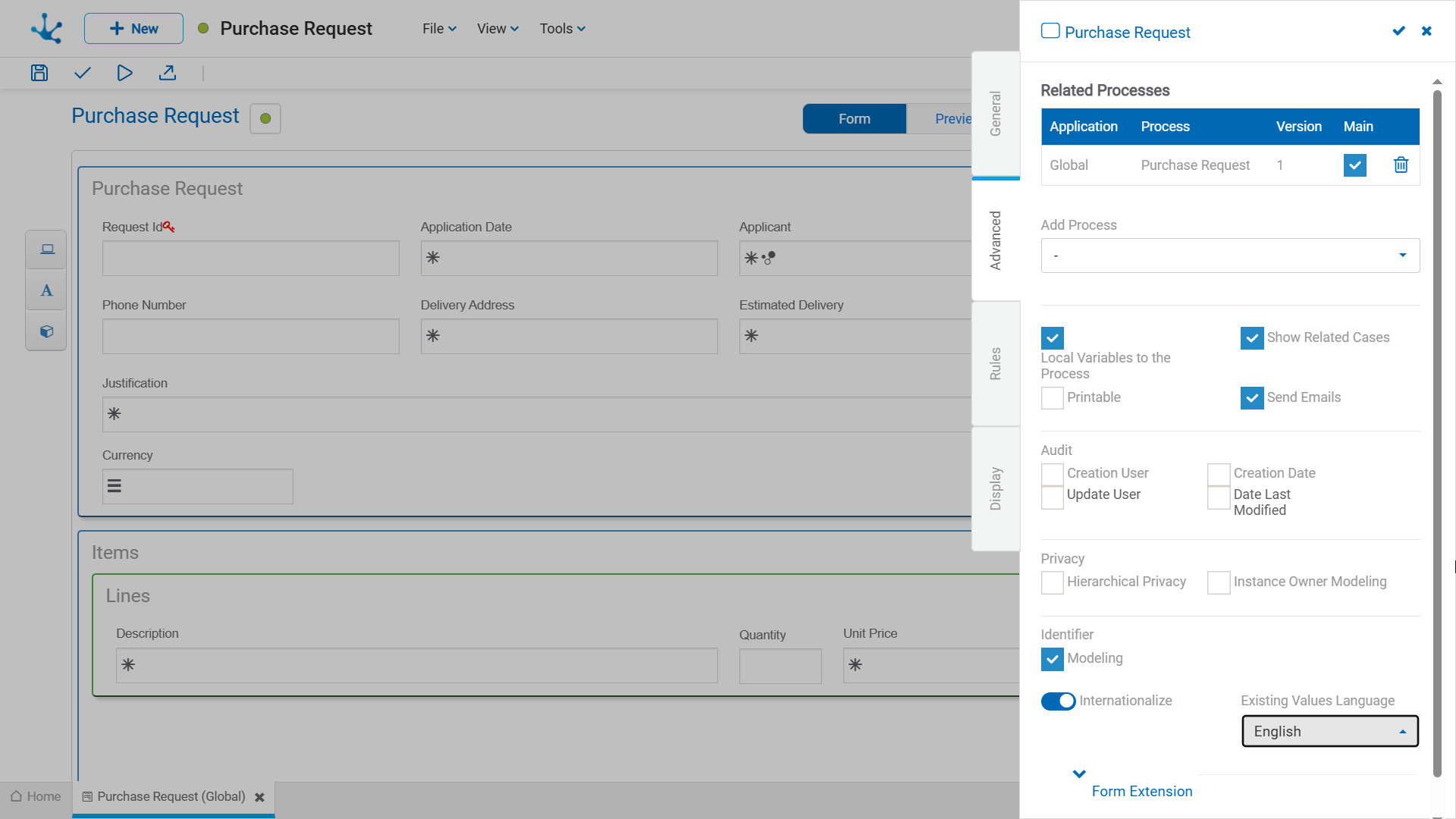Screen dimensions: 1456x819
Task: Click the play triangle icon in toolbar
Action: tap(125, 73)
